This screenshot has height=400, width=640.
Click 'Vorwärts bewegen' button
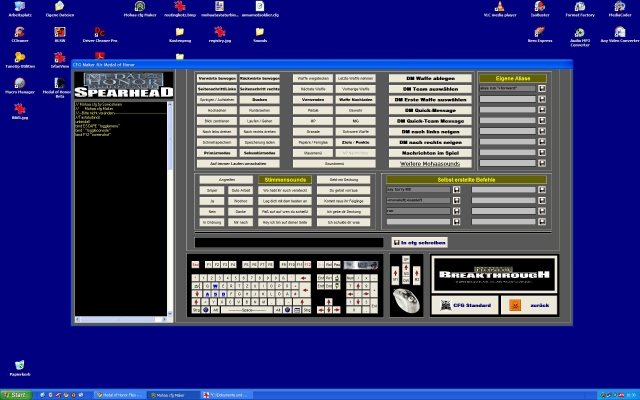(x=217, y=78)
